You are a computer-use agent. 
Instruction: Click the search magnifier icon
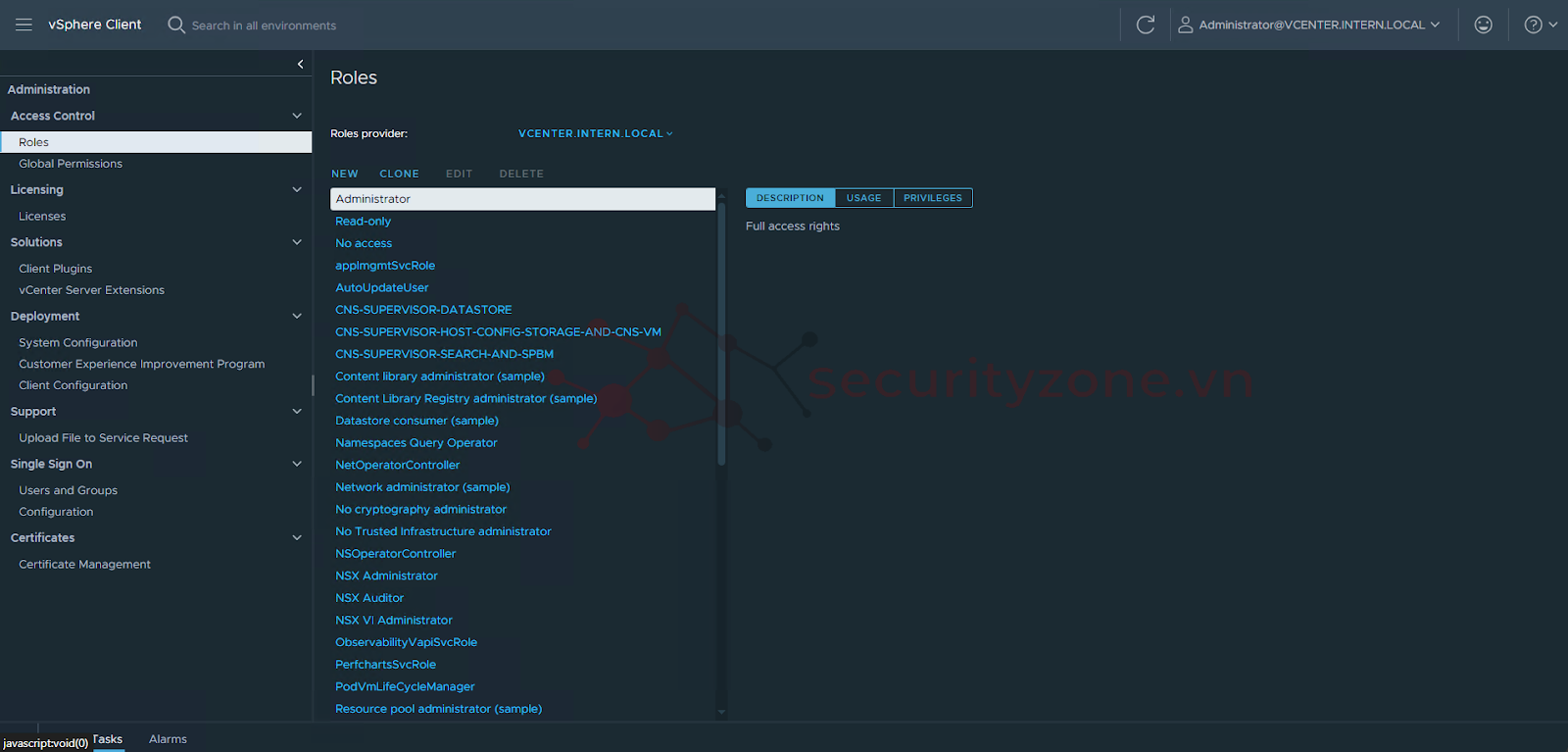pyautogui.click(x=176, y=25)
